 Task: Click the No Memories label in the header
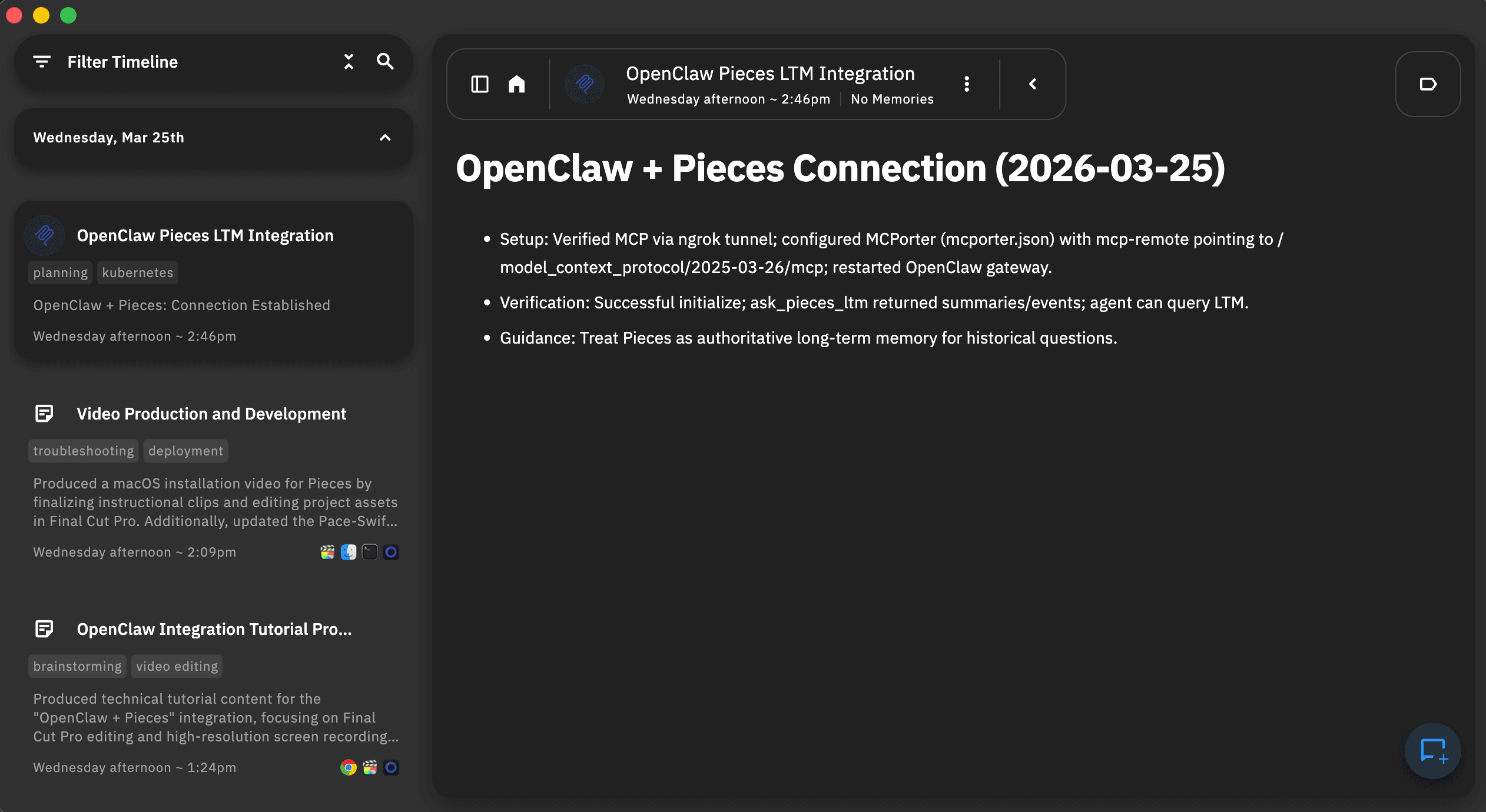892,99
